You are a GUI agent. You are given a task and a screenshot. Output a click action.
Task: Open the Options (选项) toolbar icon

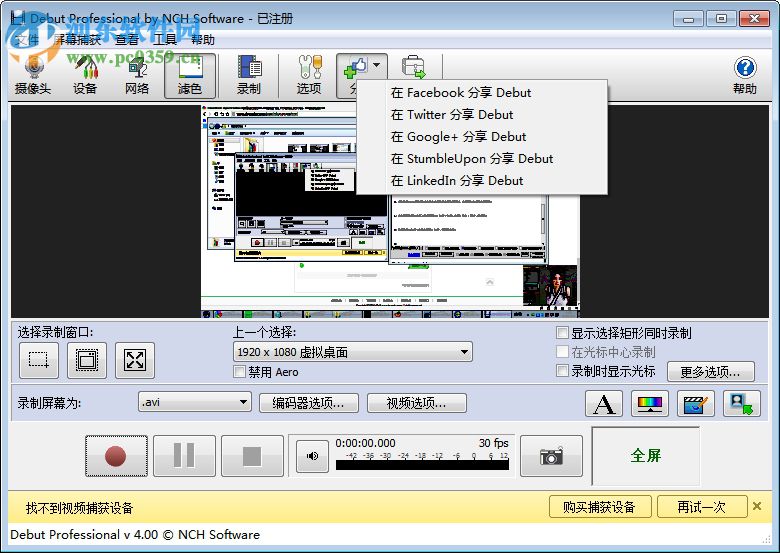click(x=309, y=76)
